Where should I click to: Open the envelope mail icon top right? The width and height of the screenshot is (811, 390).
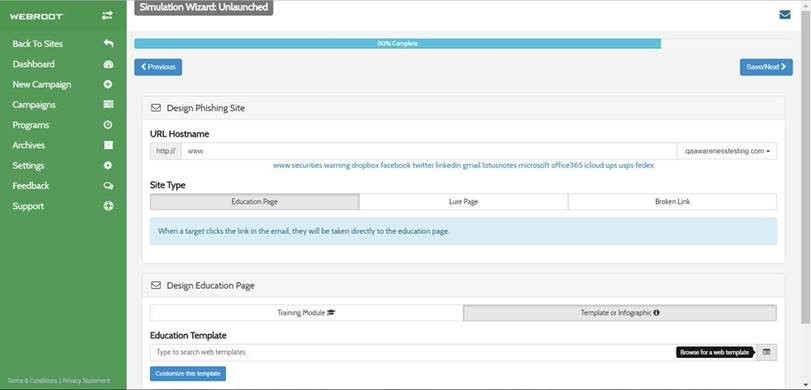[785, 15]
